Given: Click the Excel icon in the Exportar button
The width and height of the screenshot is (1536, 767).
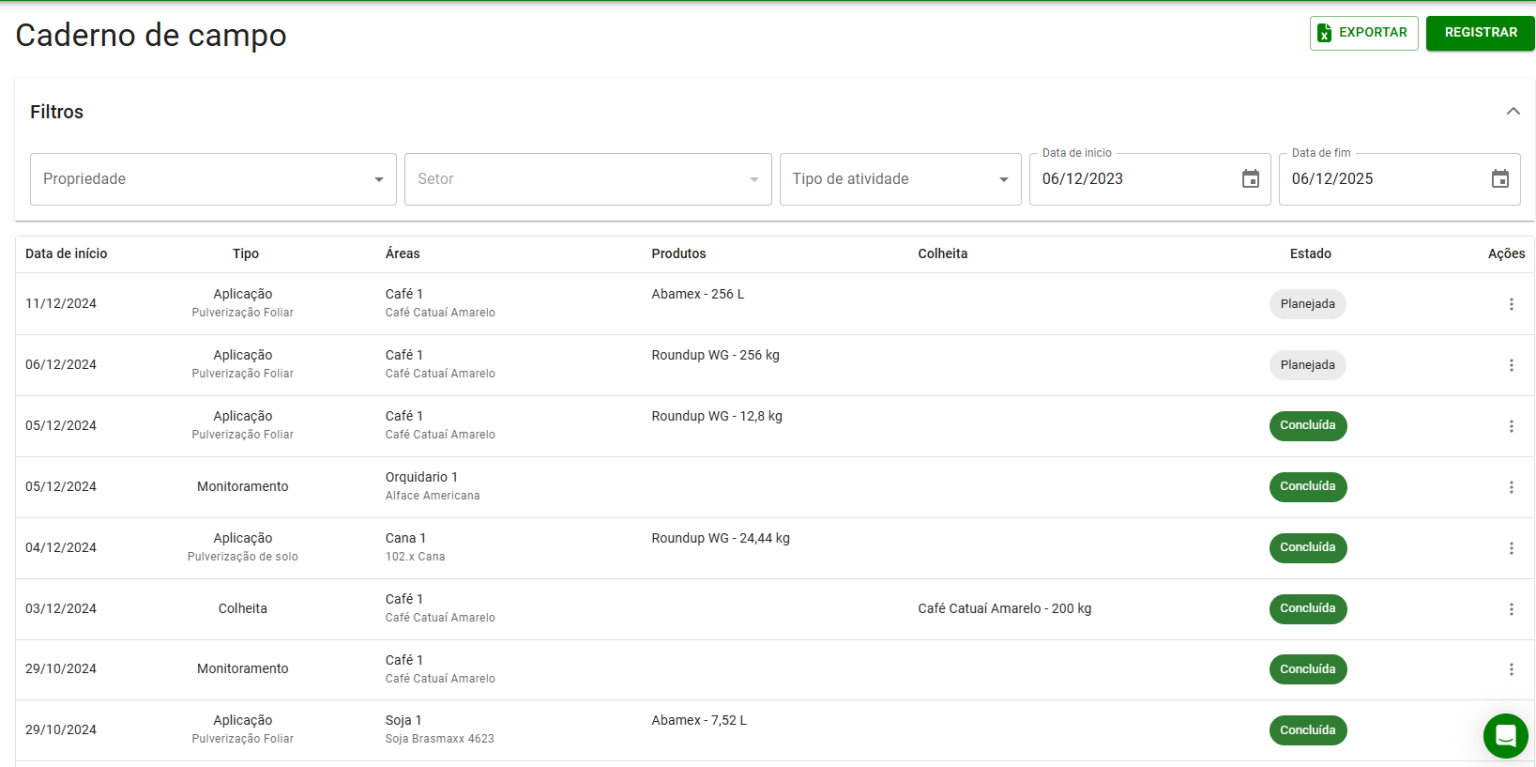Looking at the screenshot, I should pyautogui.click(x=1325, y=33).
